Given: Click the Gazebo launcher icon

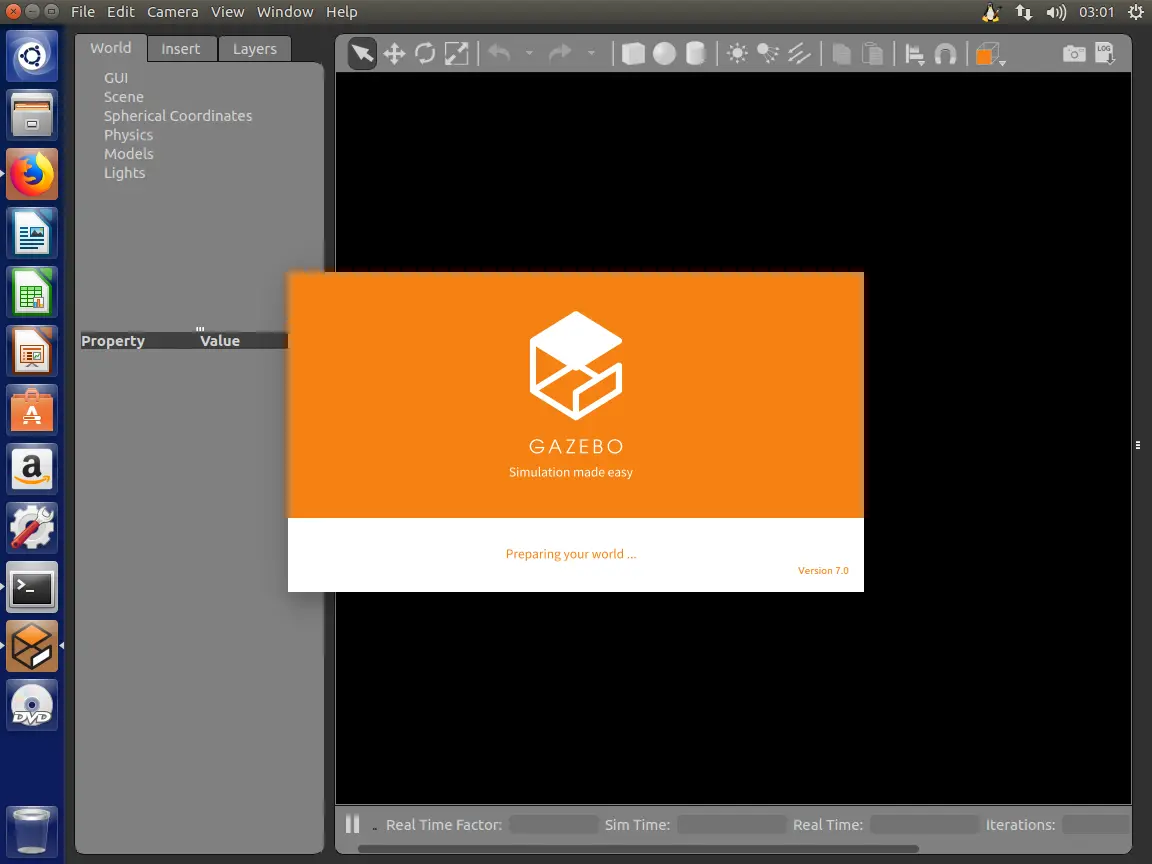Looking at the screenshot, I should coord(32,646).
